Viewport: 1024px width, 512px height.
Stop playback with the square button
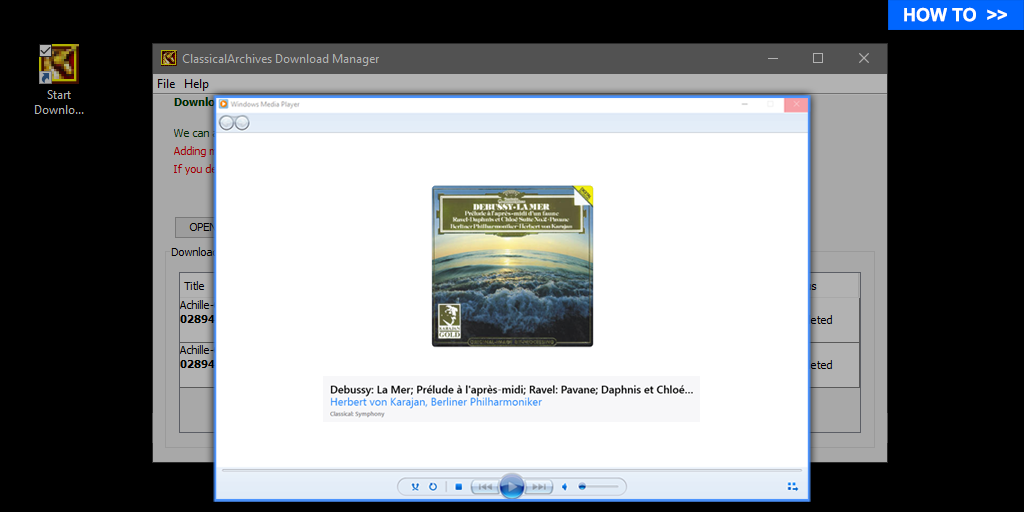pyautogui.click(x=458, y=487)
